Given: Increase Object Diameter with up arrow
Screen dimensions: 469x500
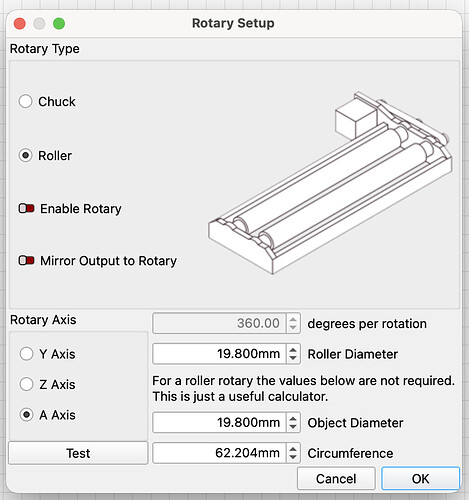Looking at the screenshot, I should point(293,418).
